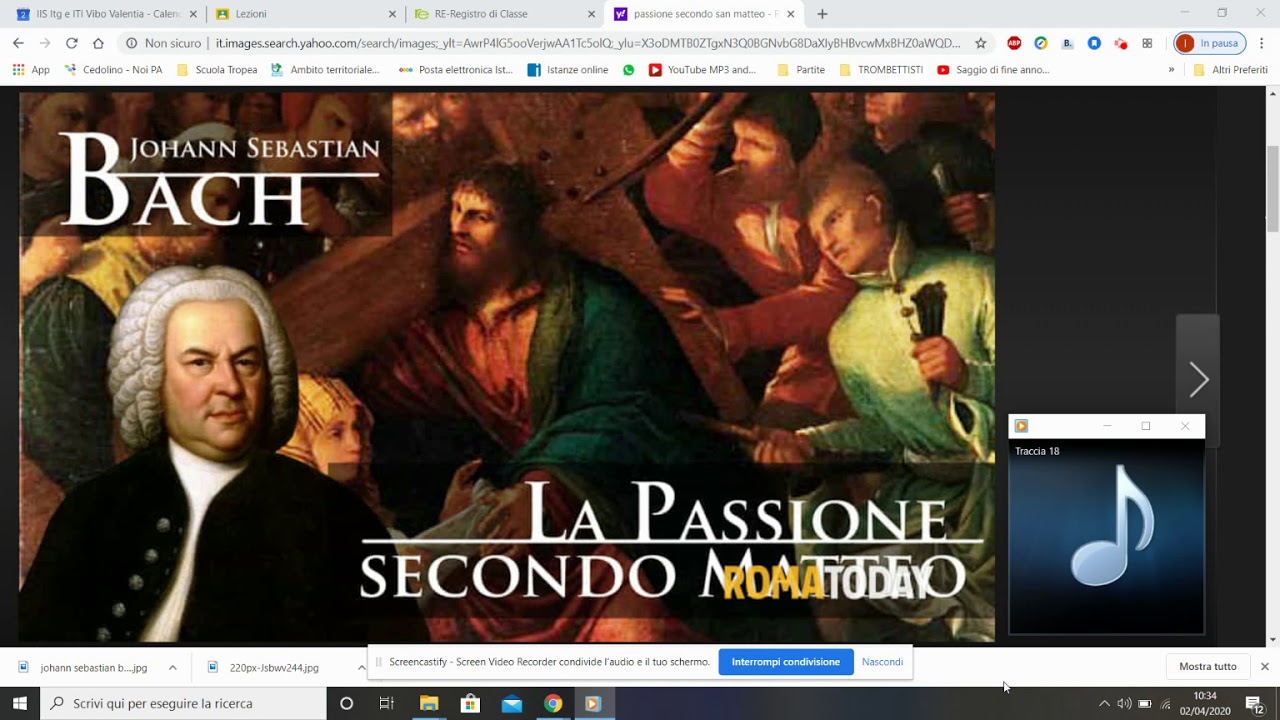Screen dimensions: 1280x720
Task: Open the Istanze online bookmark
Action: (568, 70)
